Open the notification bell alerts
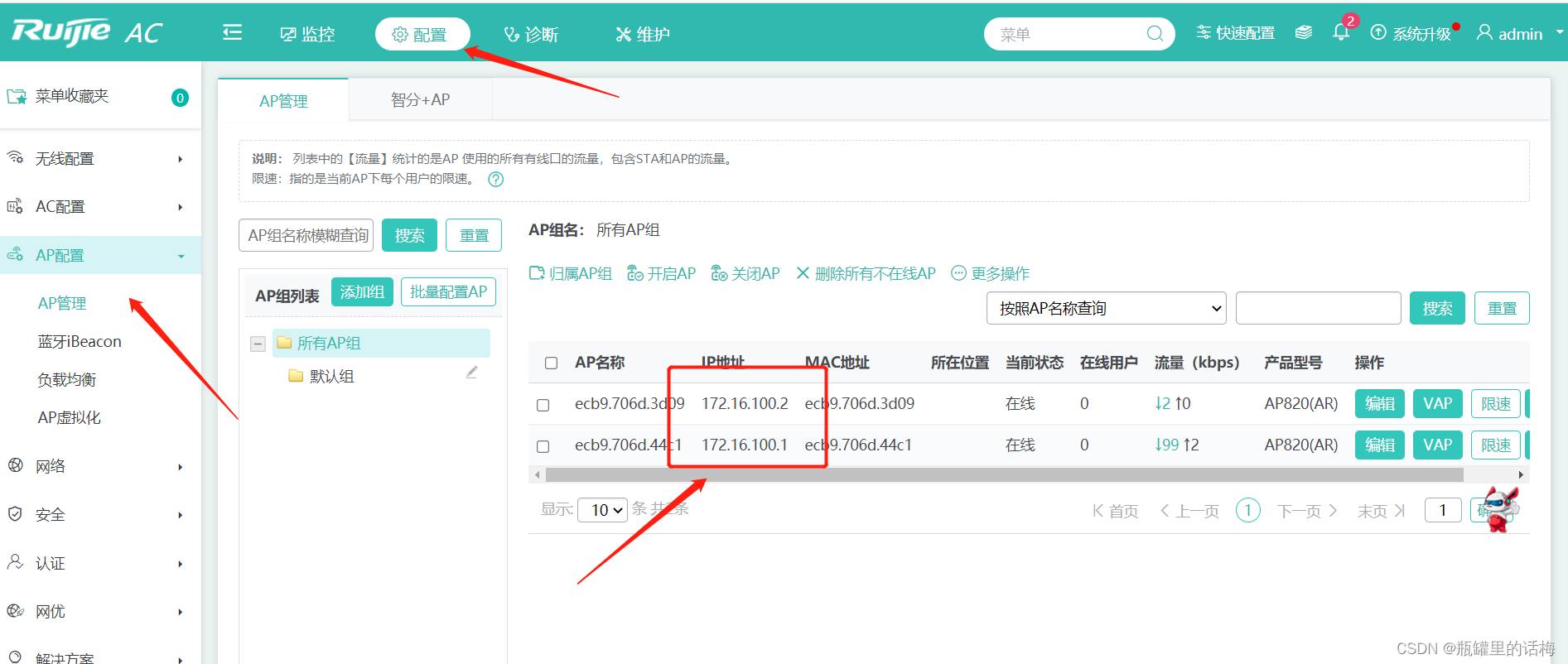Image resolution: width=1568 pixels, height=664 pixels. pyautogui.click(x=1341, y=32)
